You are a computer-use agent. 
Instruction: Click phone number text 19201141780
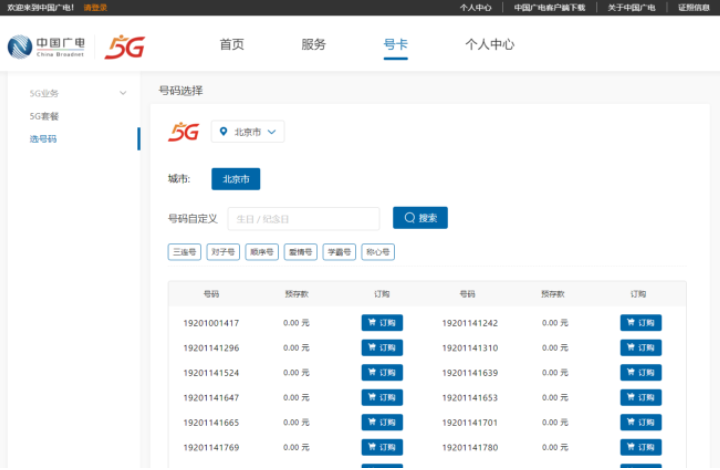[470, 448]
